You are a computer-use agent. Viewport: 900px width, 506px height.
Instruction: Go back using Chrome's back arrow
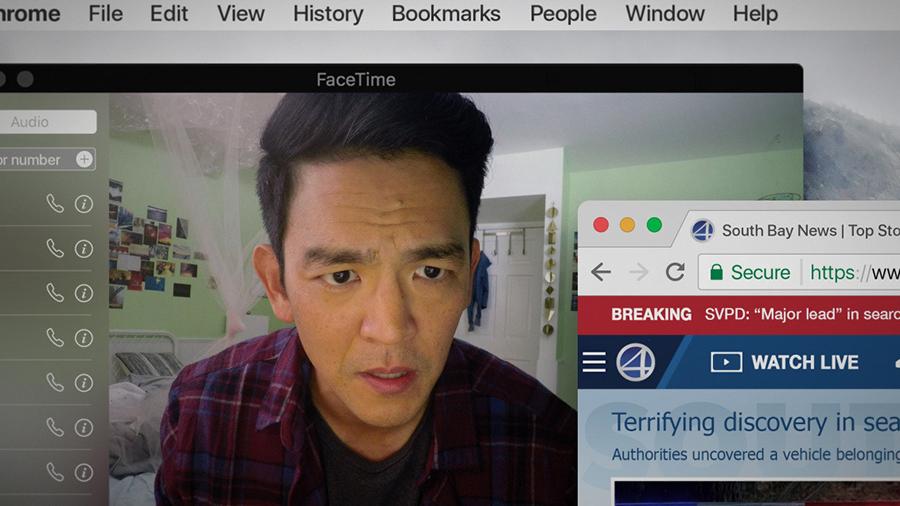click(601, 272)
